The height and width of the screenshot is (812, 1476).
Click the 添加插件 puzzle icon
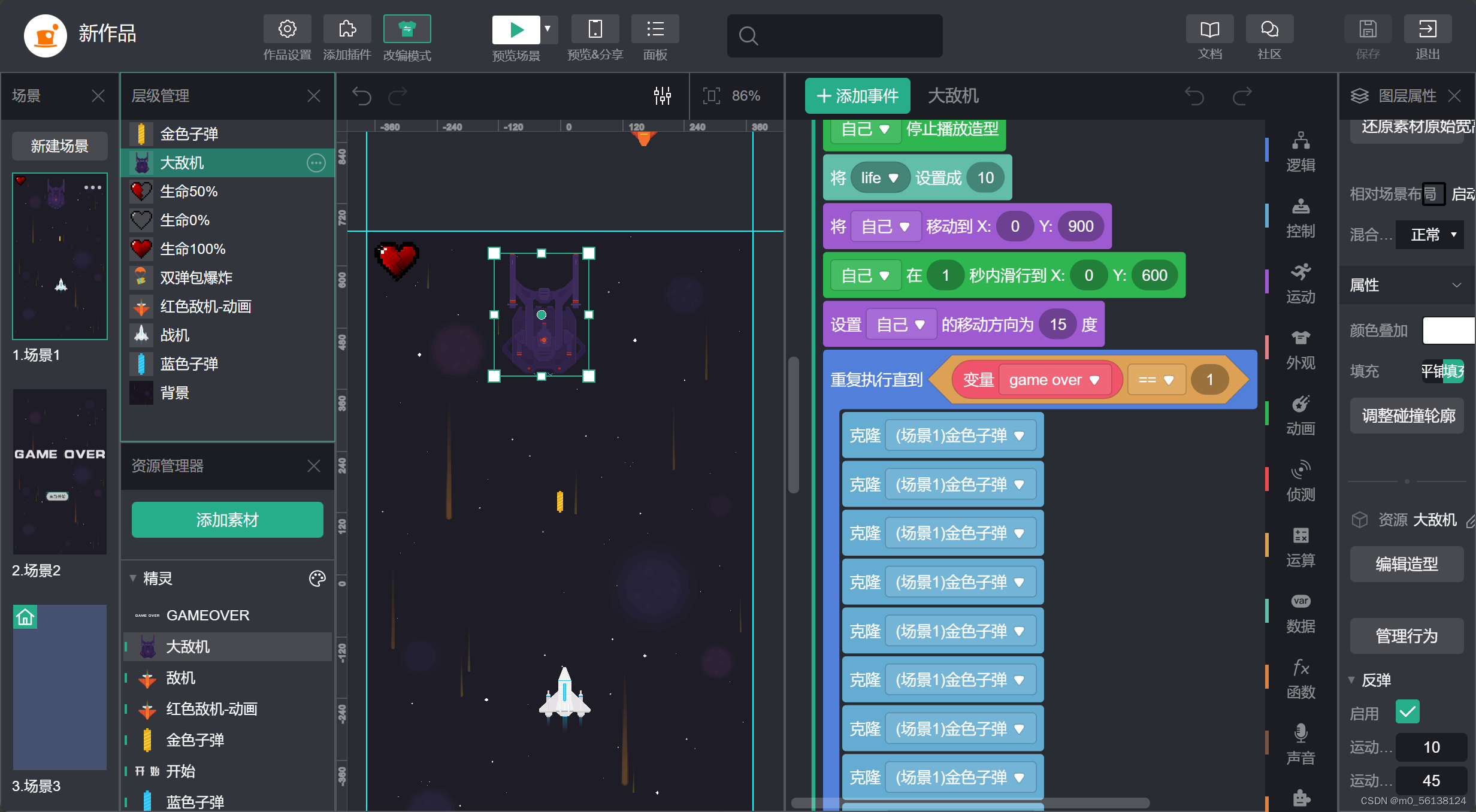[347, 29]
